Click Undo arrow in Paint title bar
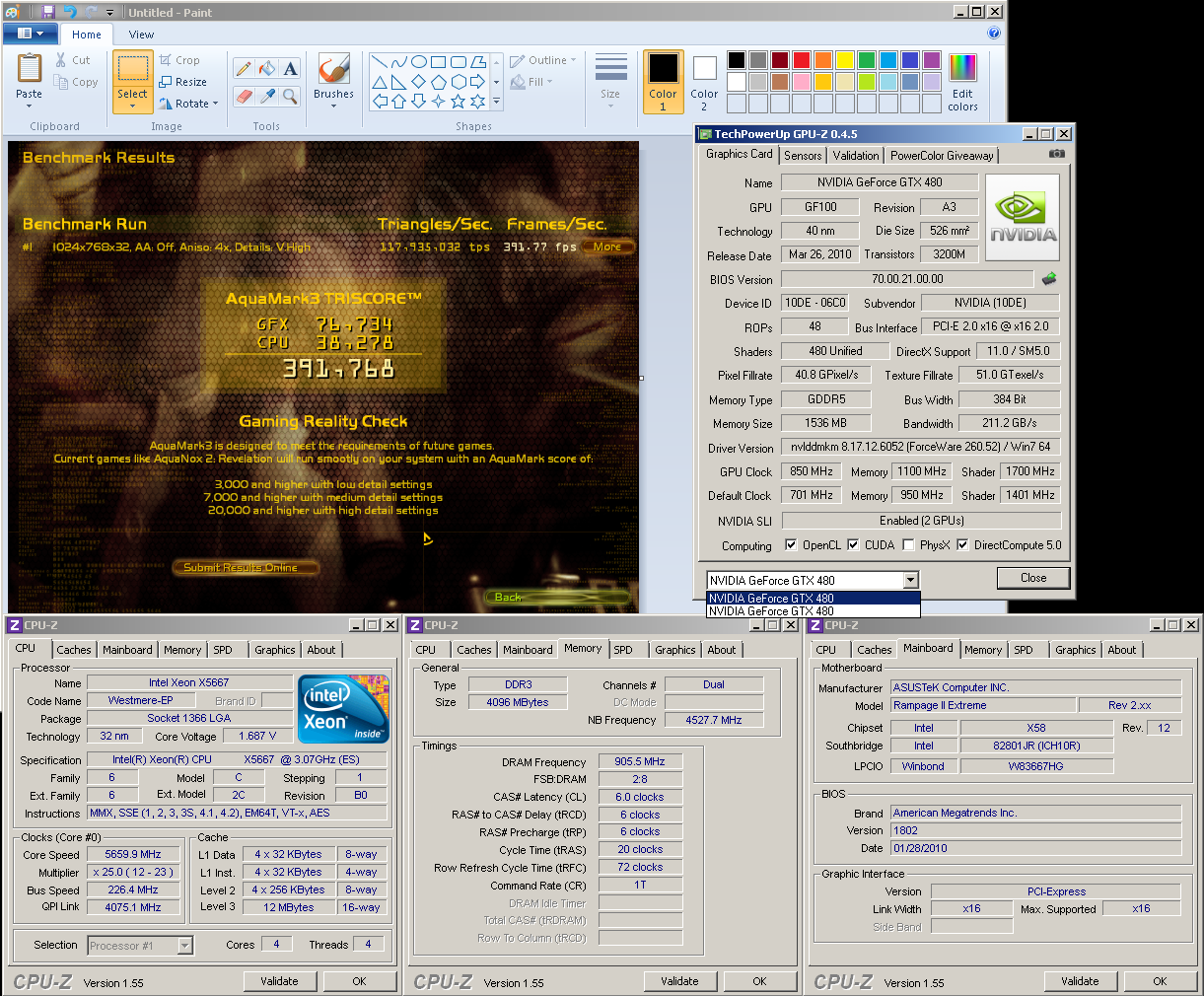Viewport: 1204px width, 996px height. coord(69,12)
